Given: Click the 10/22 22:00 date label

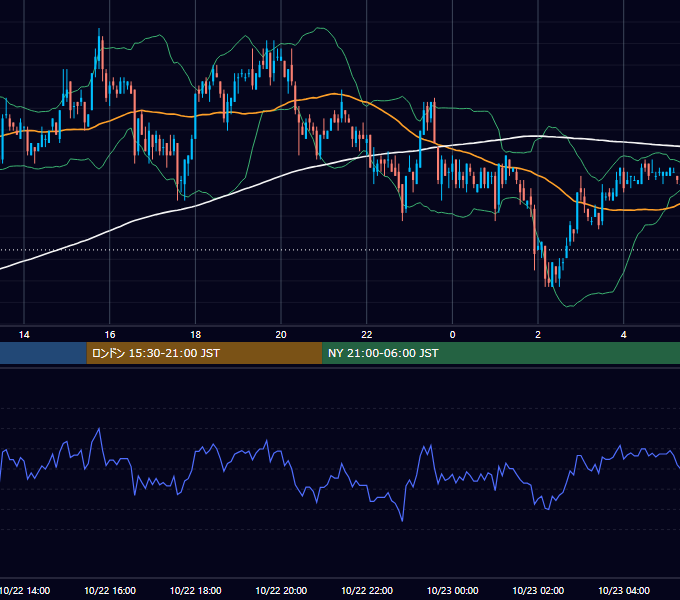Looking at the screenshot, I should [x=367, y=590].
